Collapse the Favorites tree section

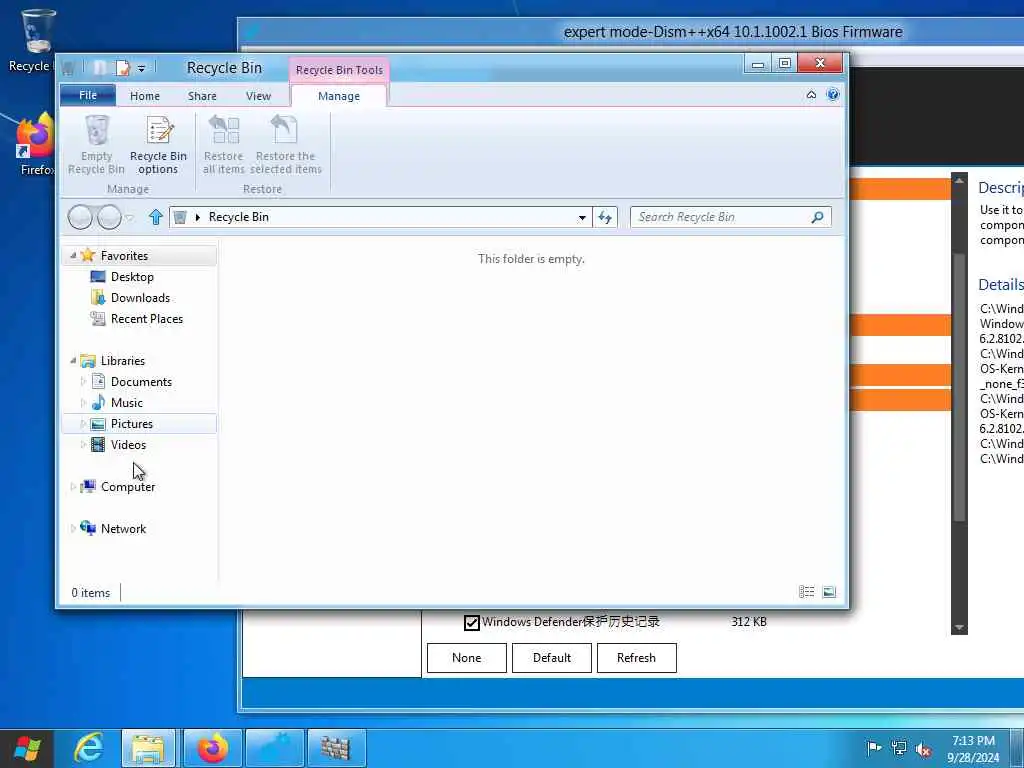[73, 255]
